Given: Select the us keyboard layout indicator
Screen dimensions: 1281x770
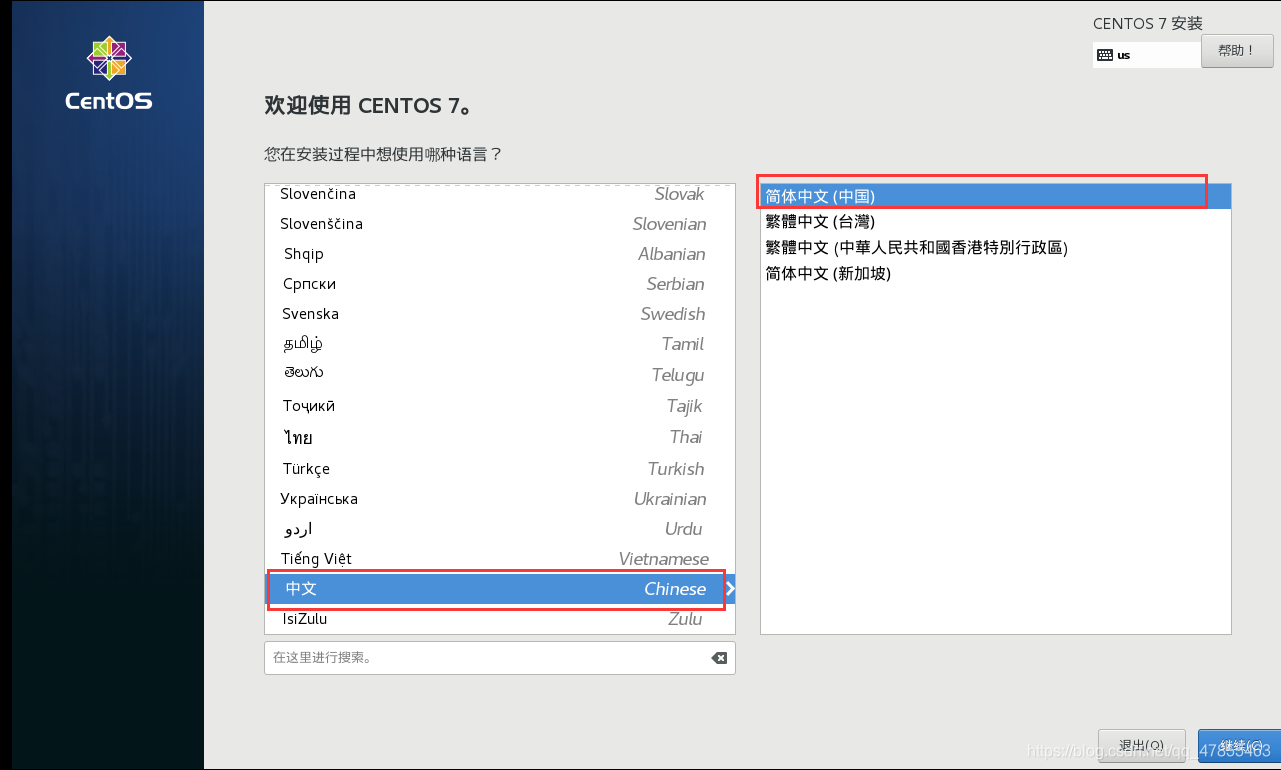Looking at the screenshot, I should pyautogui.click(x=1147, y=55).
